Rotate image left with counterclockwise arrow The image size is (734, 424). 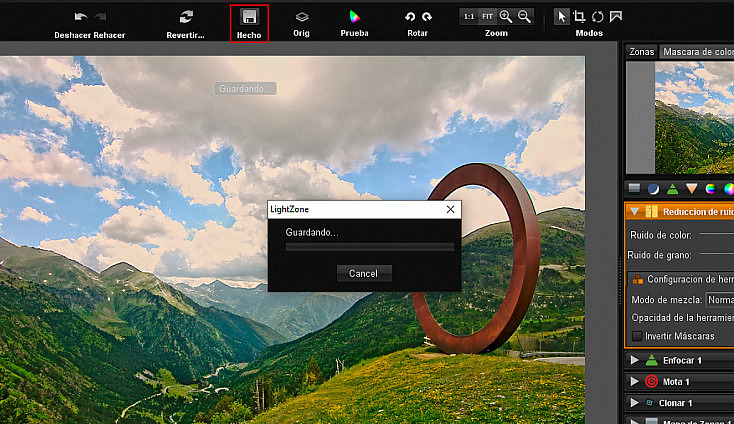pyautogui.click(x=410, y=17)
